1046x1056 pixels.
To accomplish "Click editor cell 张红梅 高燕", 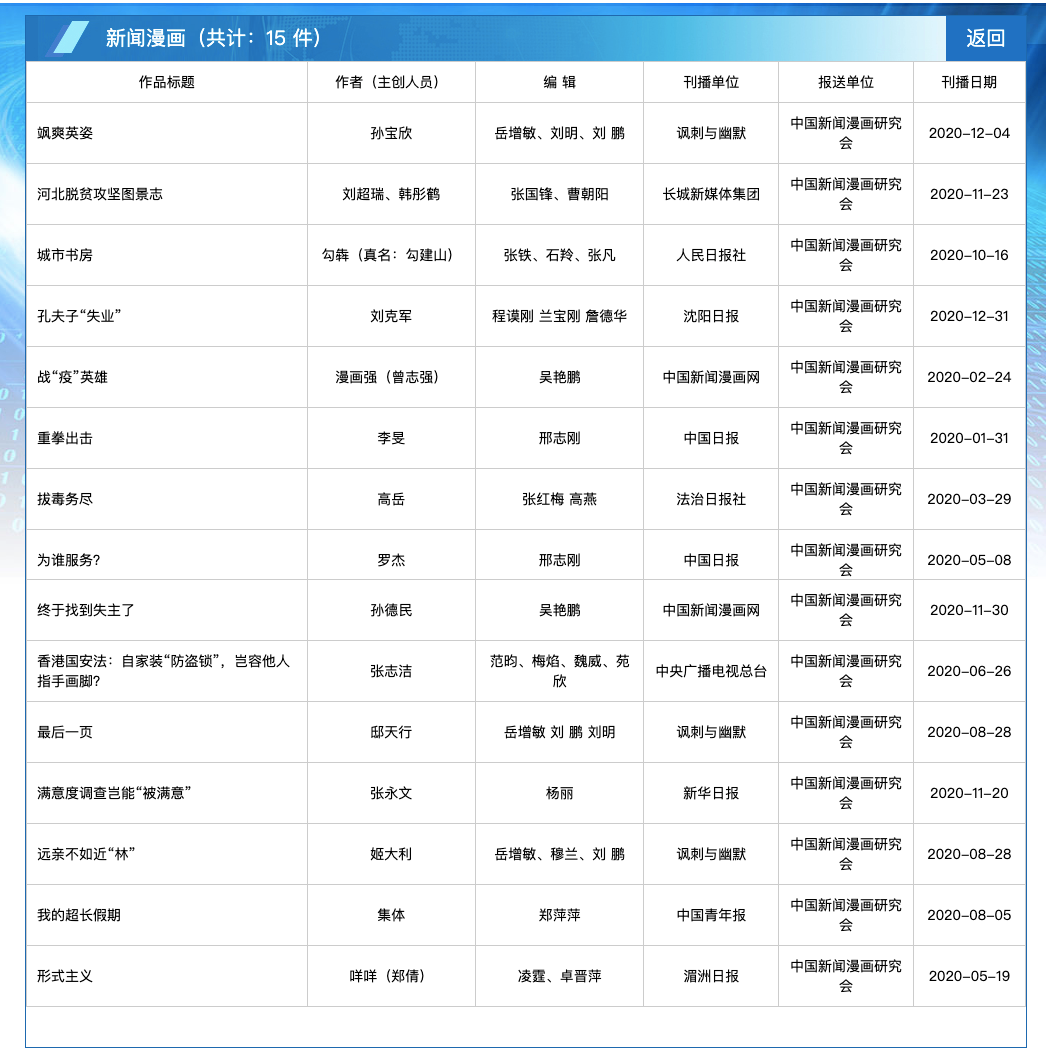I will [x=559, y=499].
